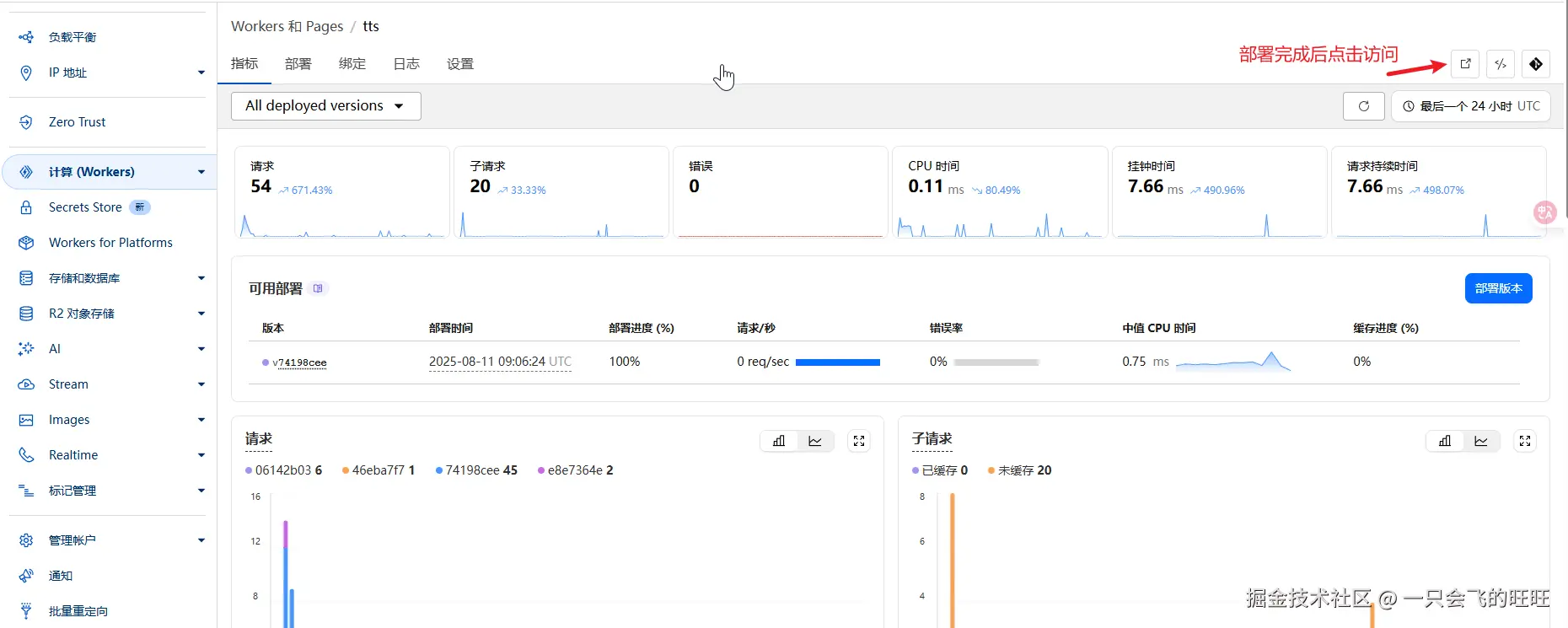Expand the Images submenu arrow
1568x628 pixels.
click(x=201, y=420)
